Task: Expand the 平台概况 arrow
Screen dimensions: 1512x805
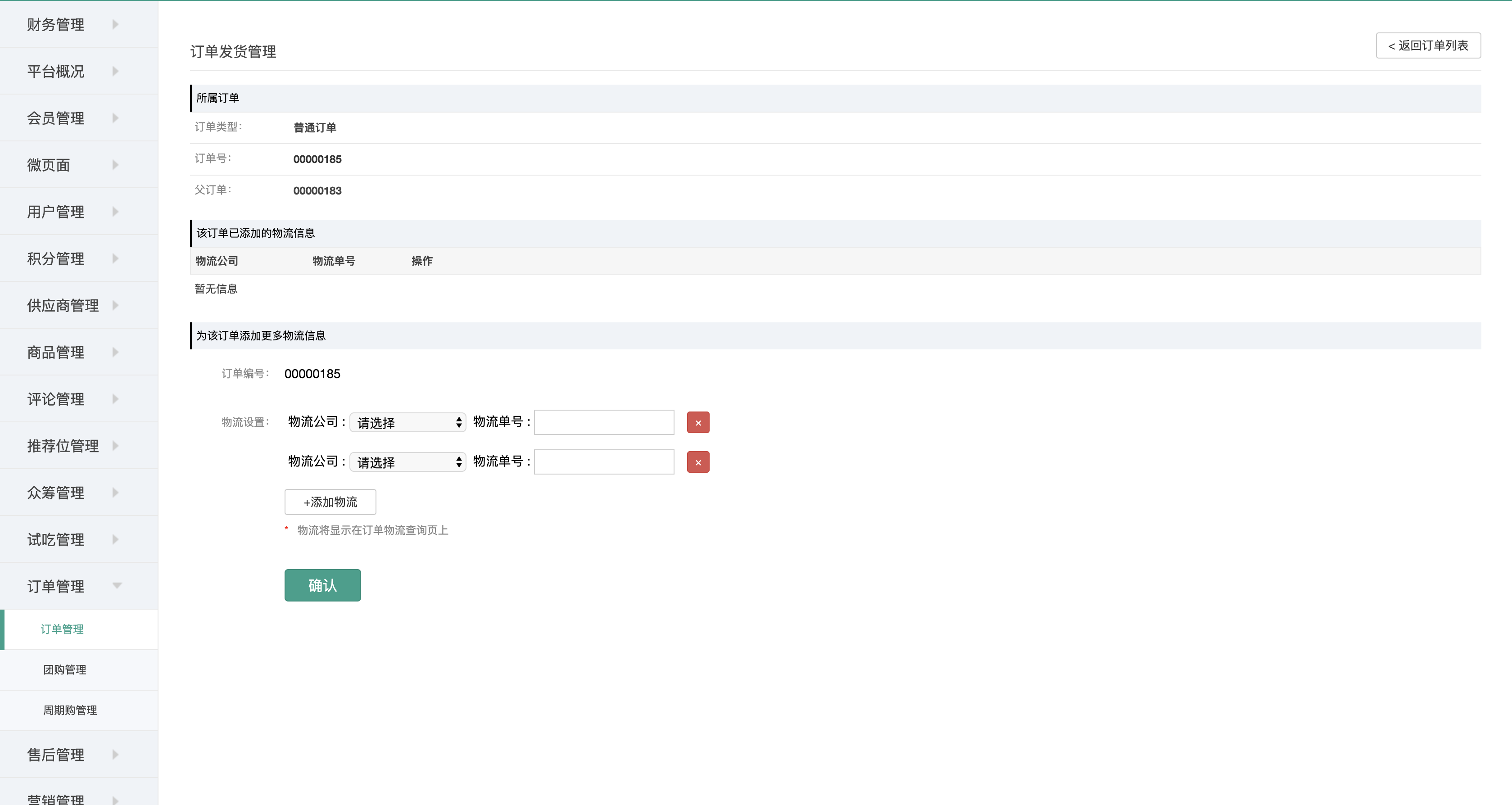Action: click(x=115, y=71)
